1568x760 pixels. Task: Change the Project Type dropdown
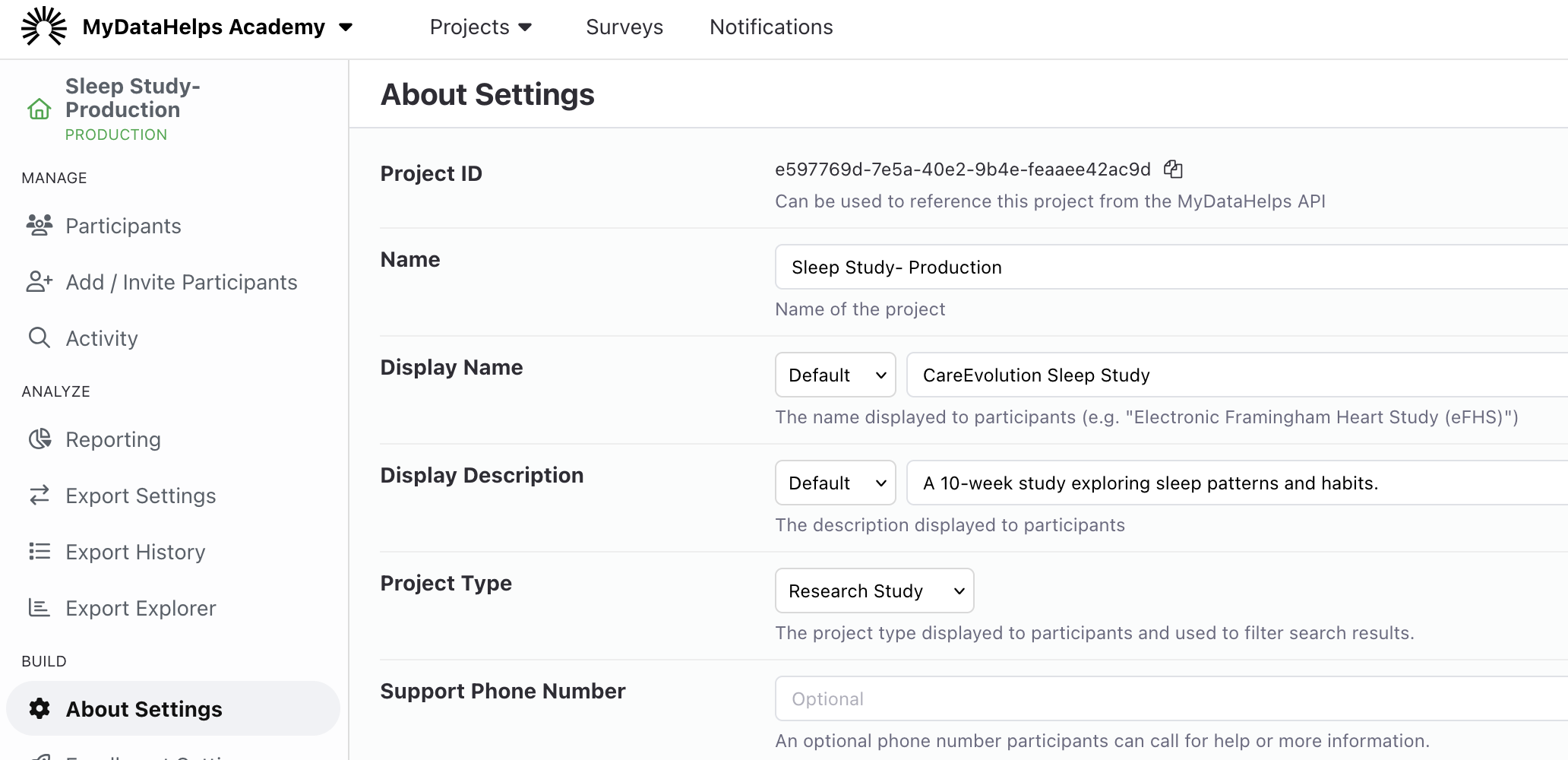coord(874,591)
